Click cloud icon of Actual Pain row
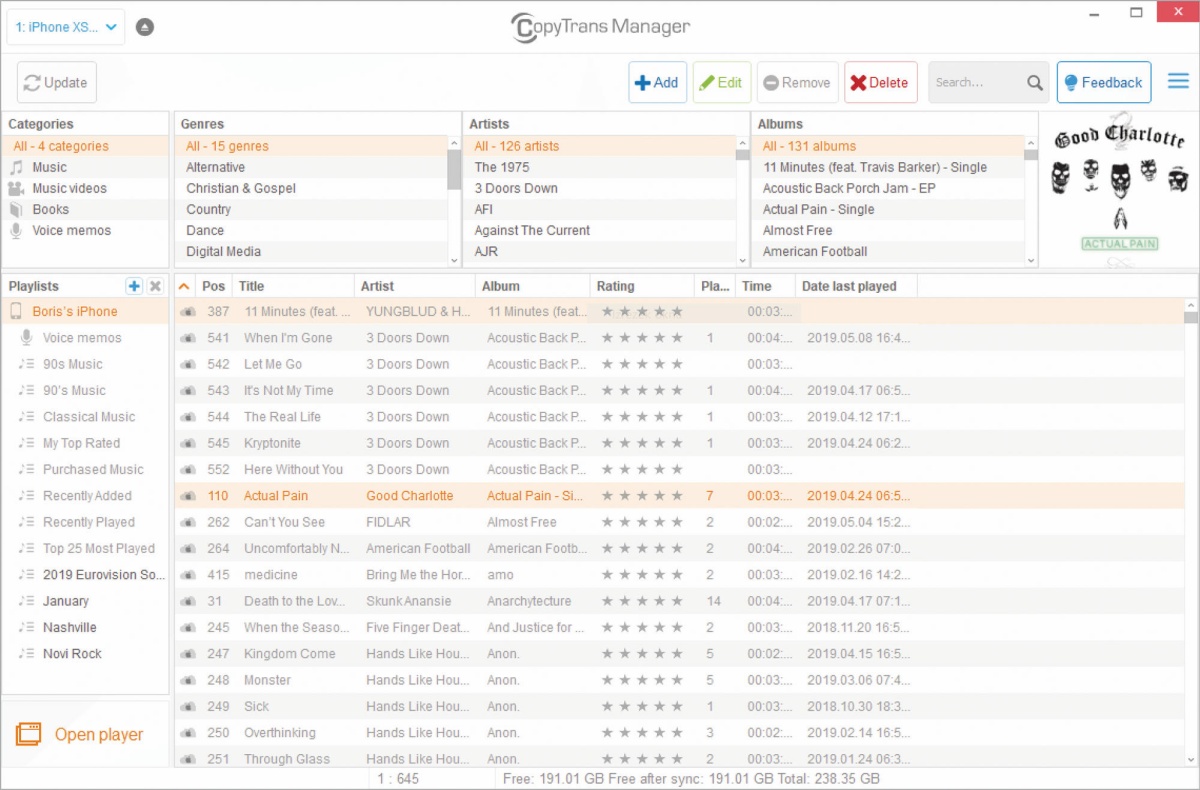 (x=187, y=496)
